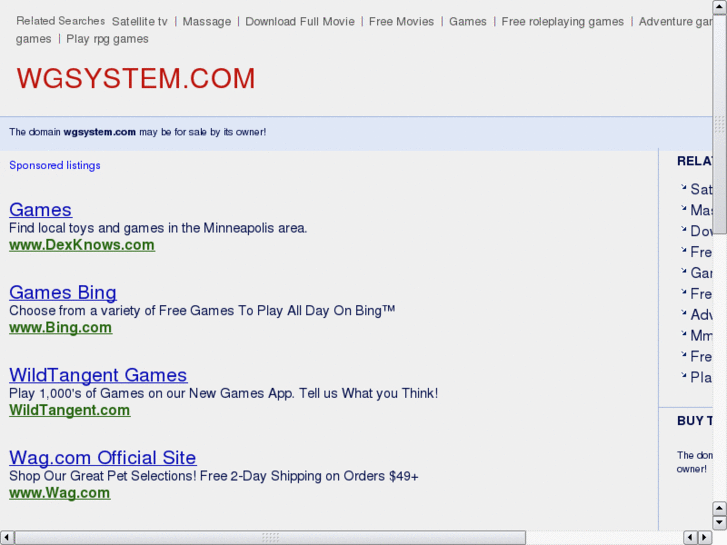
Task: Click the wgsystem.com domain for sale notice
Action: pyautogui.click(x=138, y=132)
